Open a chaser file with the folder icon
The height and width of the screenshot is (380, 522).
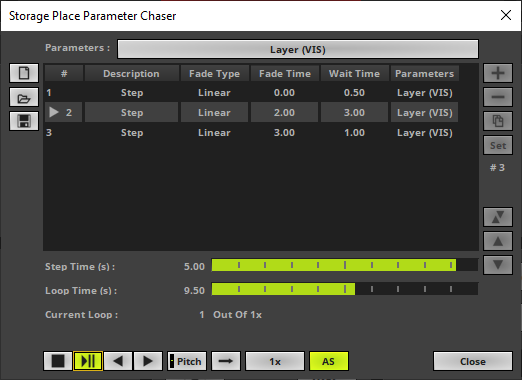24,97
